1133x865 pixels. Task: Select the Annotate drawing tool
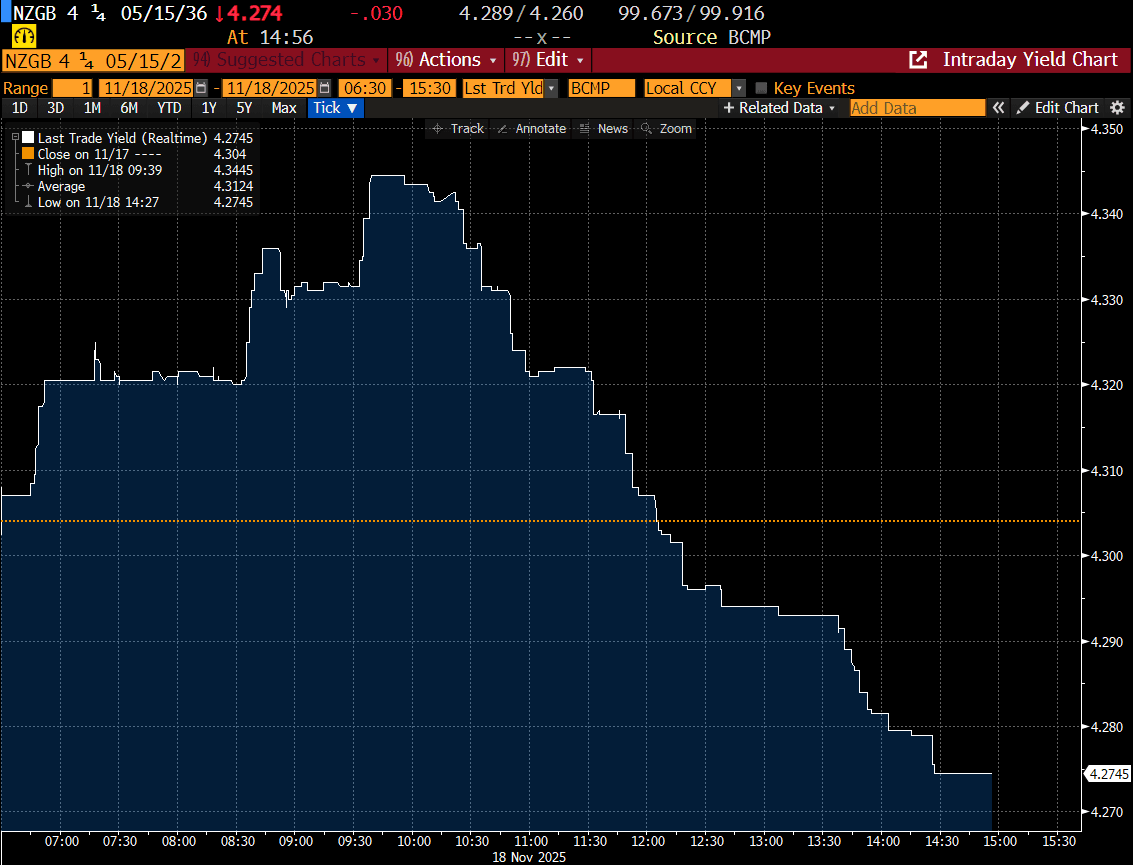[532, 129]
